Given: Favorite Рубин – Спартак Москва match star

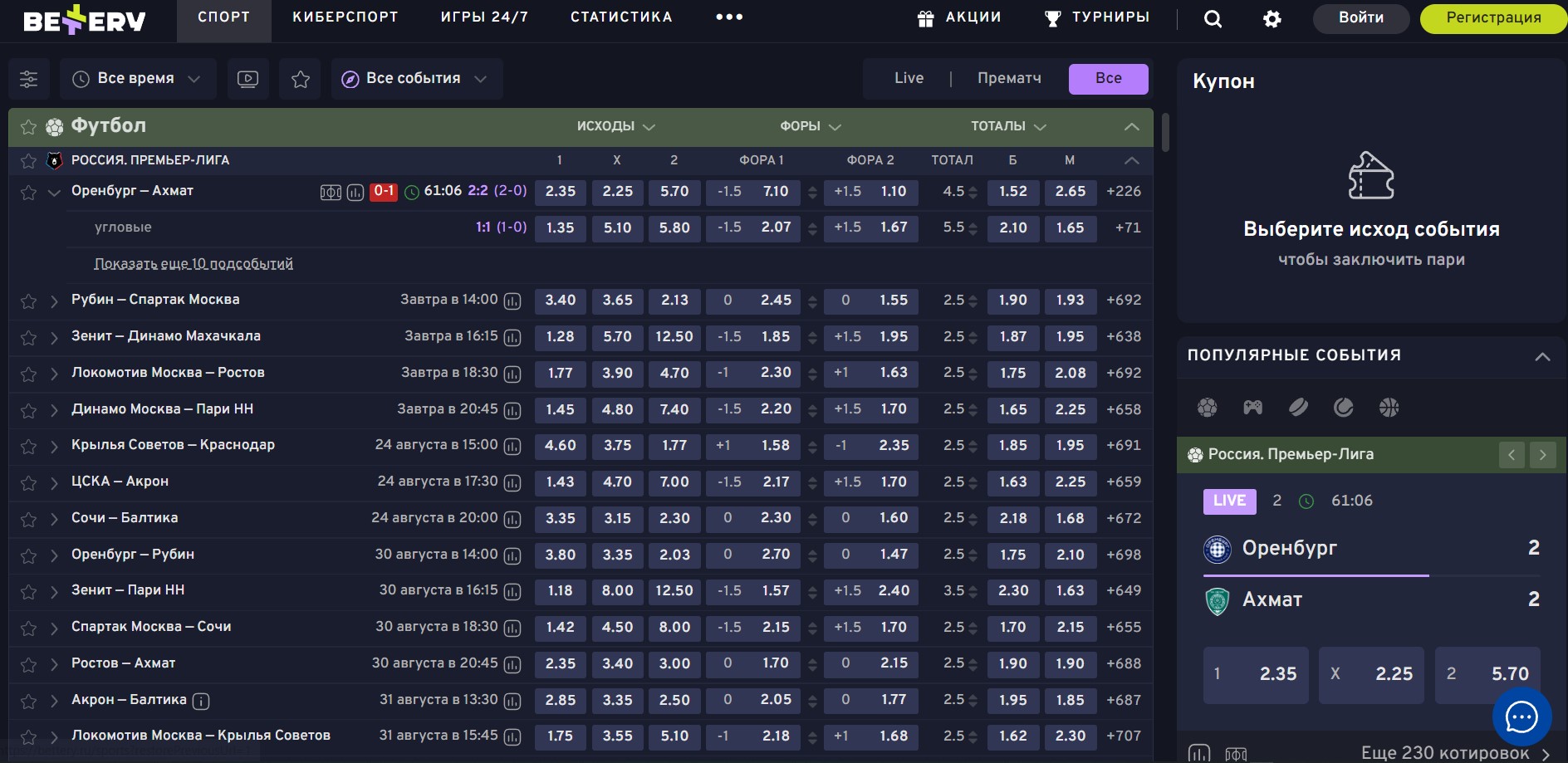Looking at the screenshot, I should pyautogui.click(x=28, y=301).
